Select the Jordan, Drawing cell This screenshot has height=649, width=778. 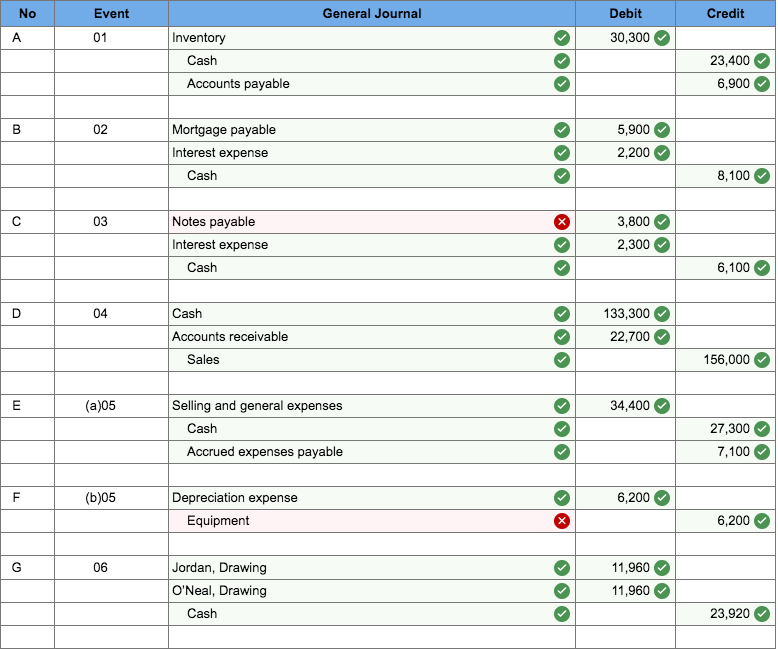click(x=372, y=568)
